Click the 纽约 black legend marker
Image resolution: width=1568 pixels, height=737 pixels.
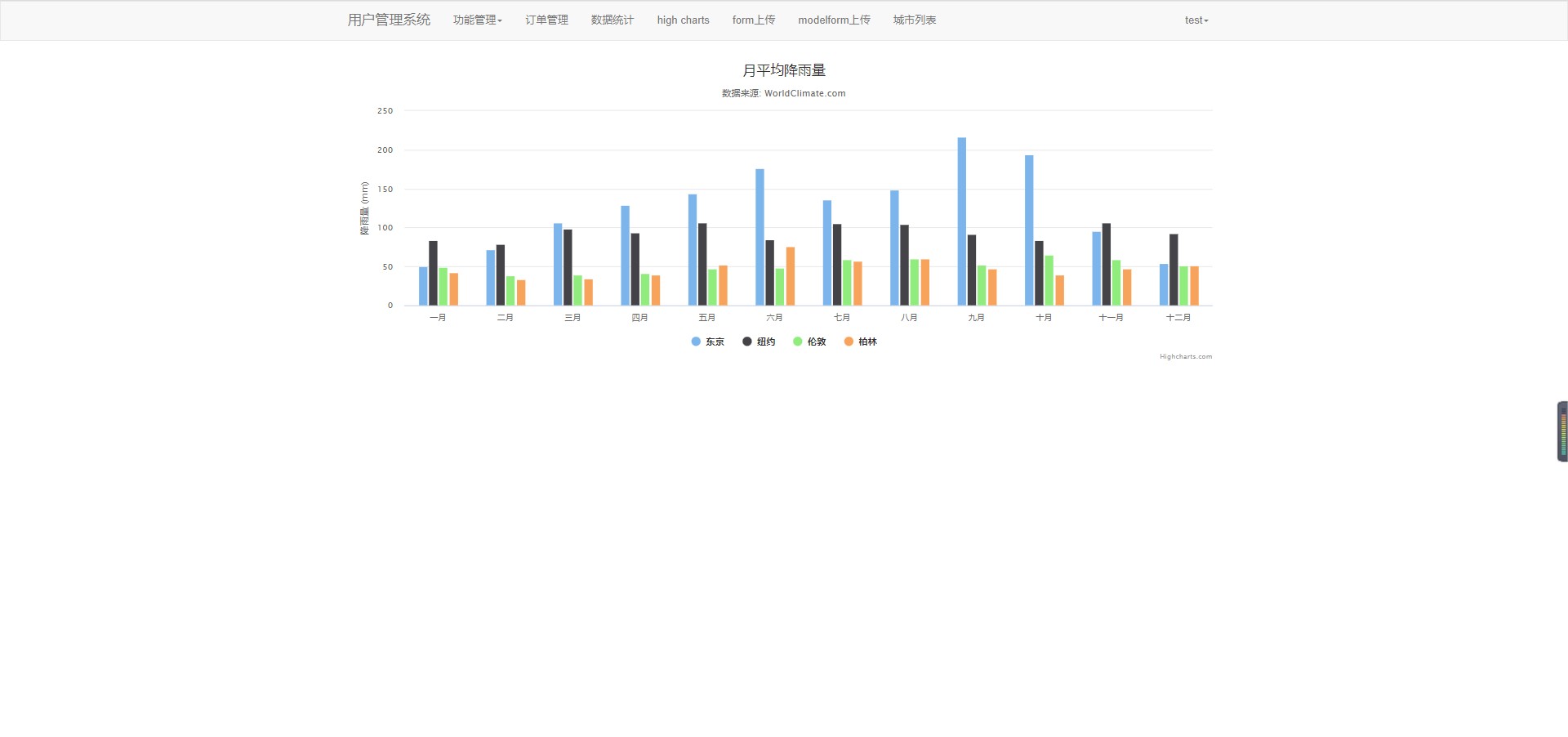(746, 342)
